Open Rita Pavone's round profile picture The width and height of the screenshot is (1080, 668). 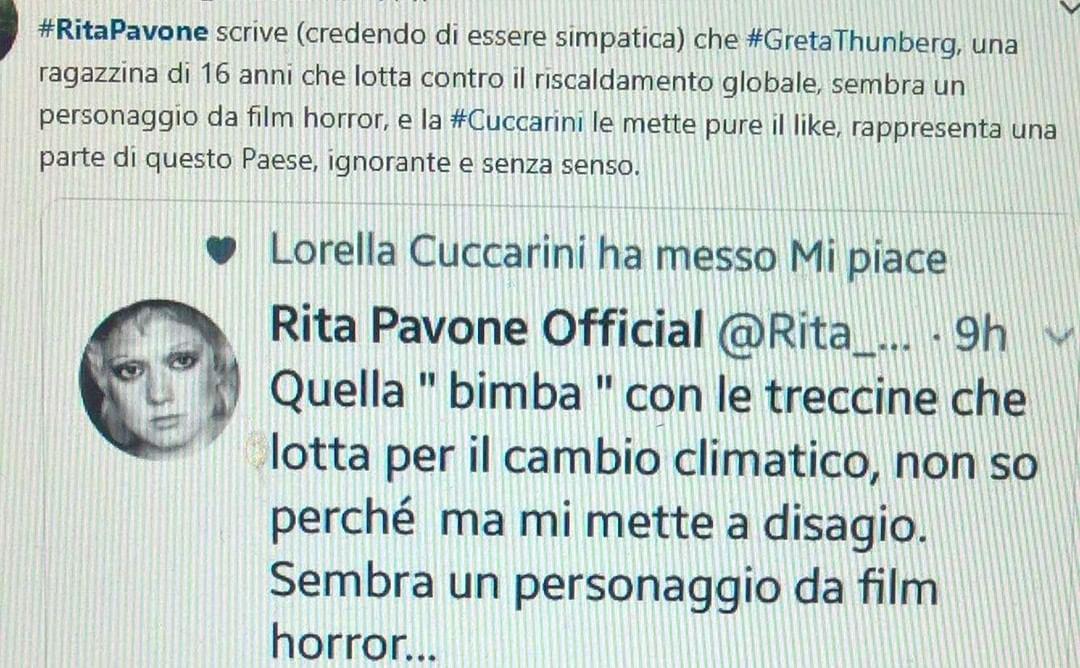pos(160,379)
